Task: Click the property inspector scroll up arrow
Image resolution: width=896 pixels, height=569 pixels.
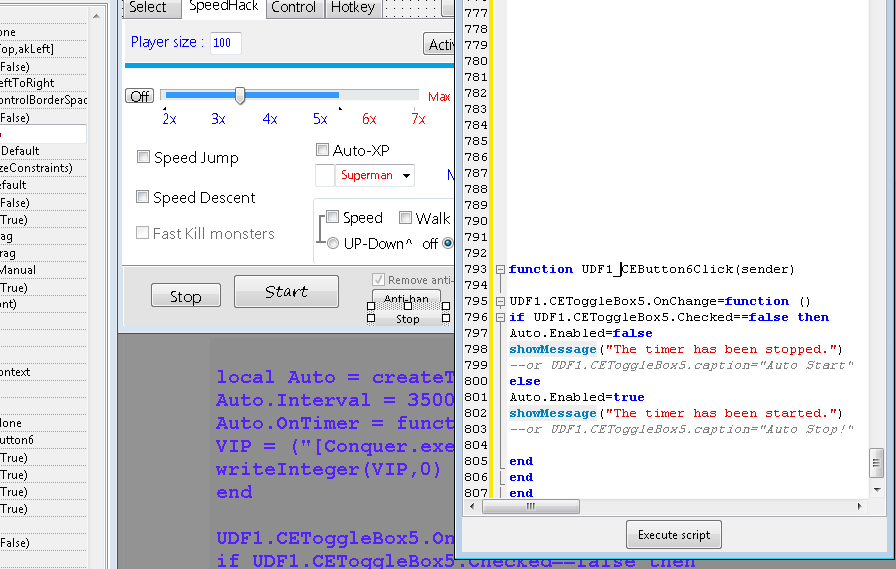Action: click(97, 16)
